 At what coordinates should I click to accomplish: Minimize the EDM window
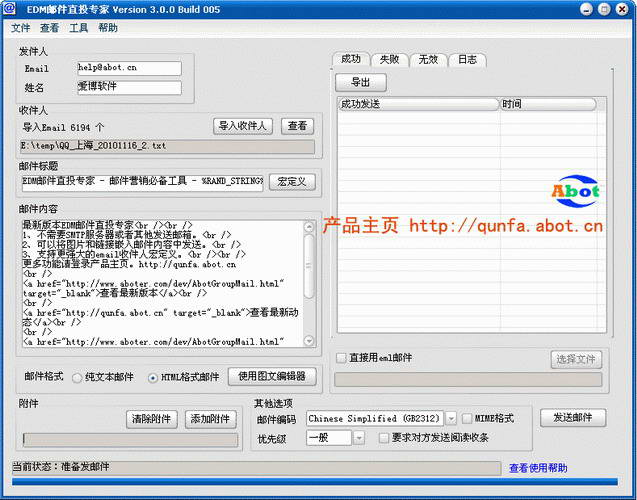(586, 9)
